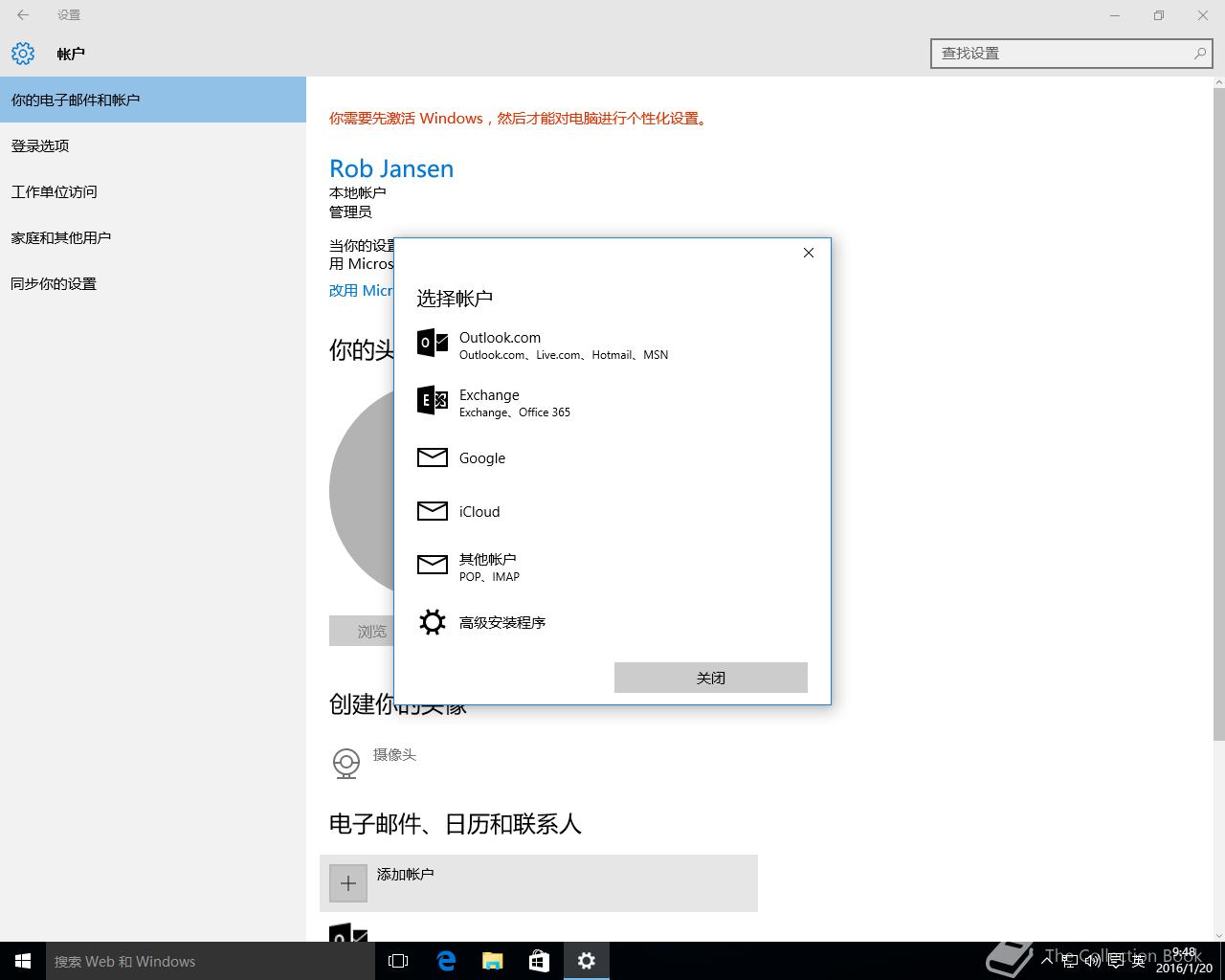1225x980 pixels.
Task: Open 同步你的设置 section
Action: (153, 283)
